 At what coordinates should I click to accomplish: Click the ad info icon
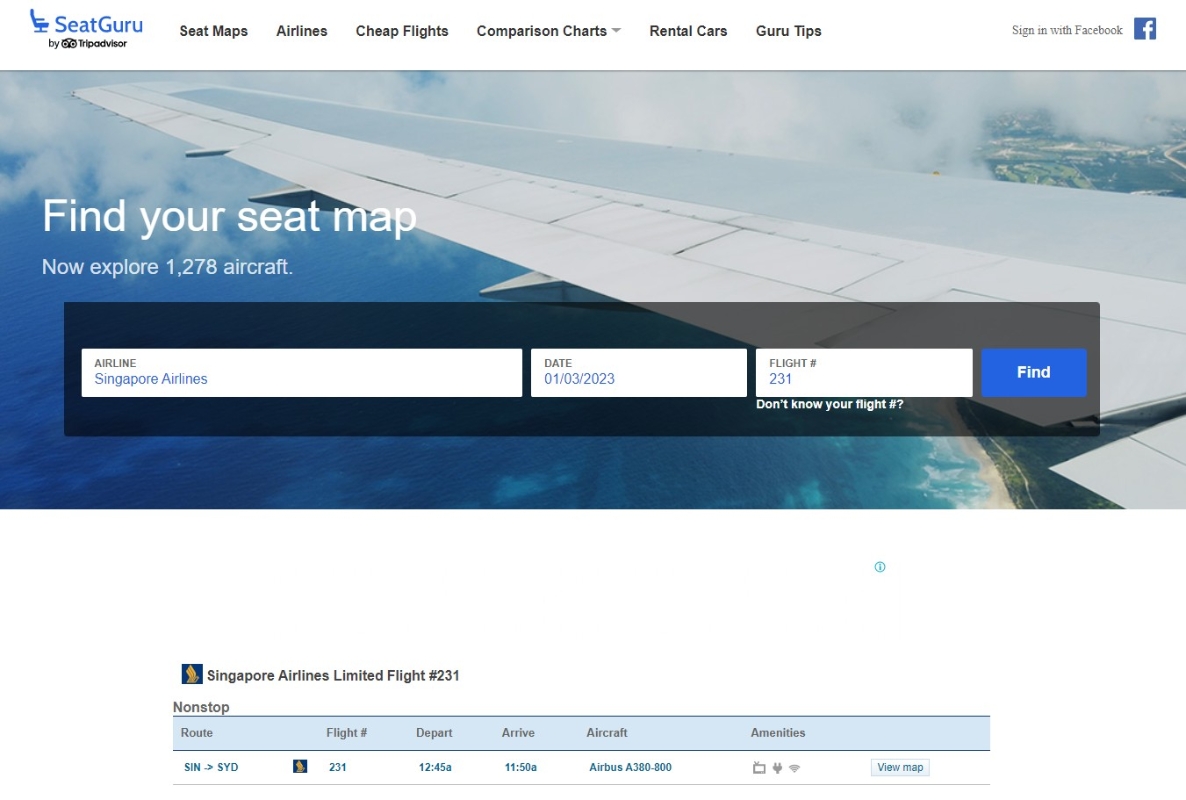(880, 567)
